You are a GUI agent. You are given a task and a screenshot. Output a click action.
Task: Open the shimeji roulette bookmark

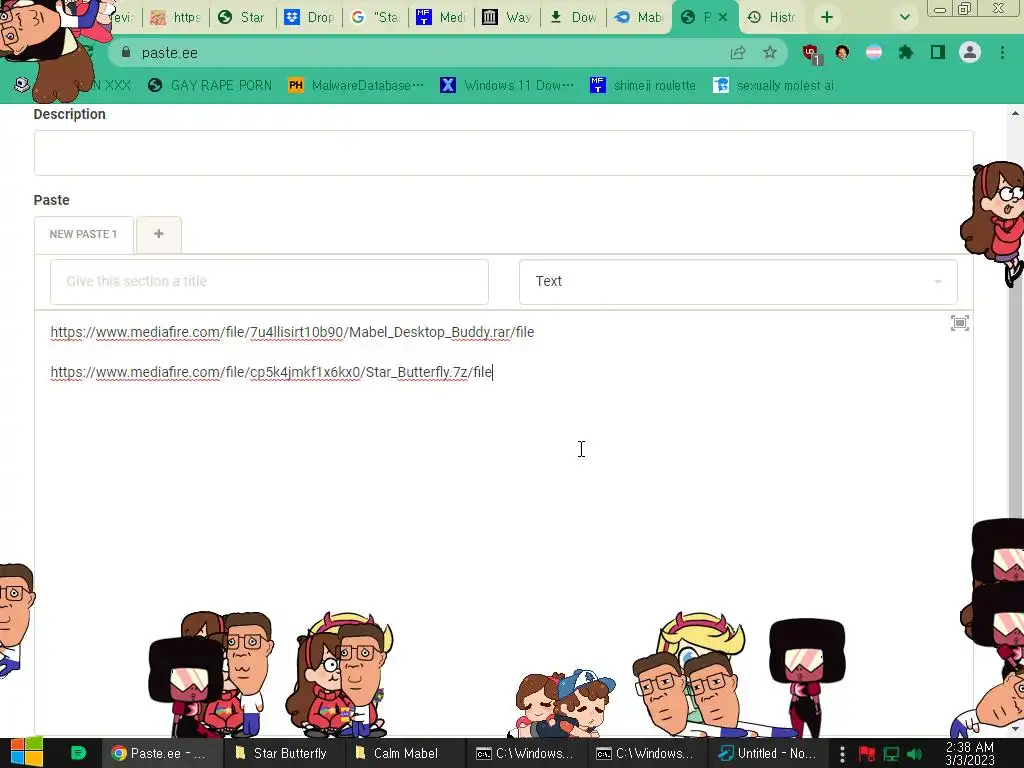pyautogui.click(x=643, y=86)
